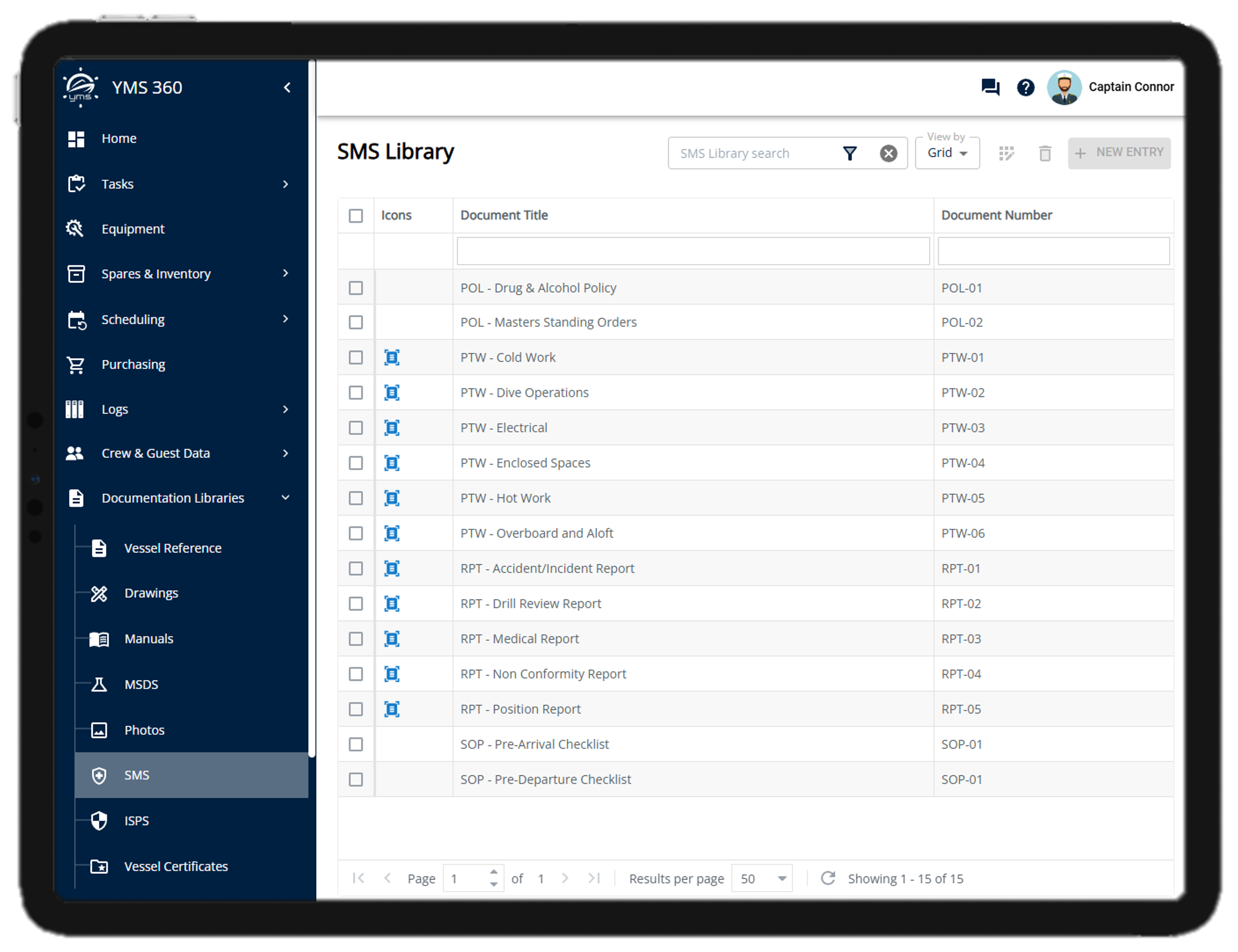Screen dimensions: 1238x952
Task: Open the Results per page dropdown
Action: [762, 878]
